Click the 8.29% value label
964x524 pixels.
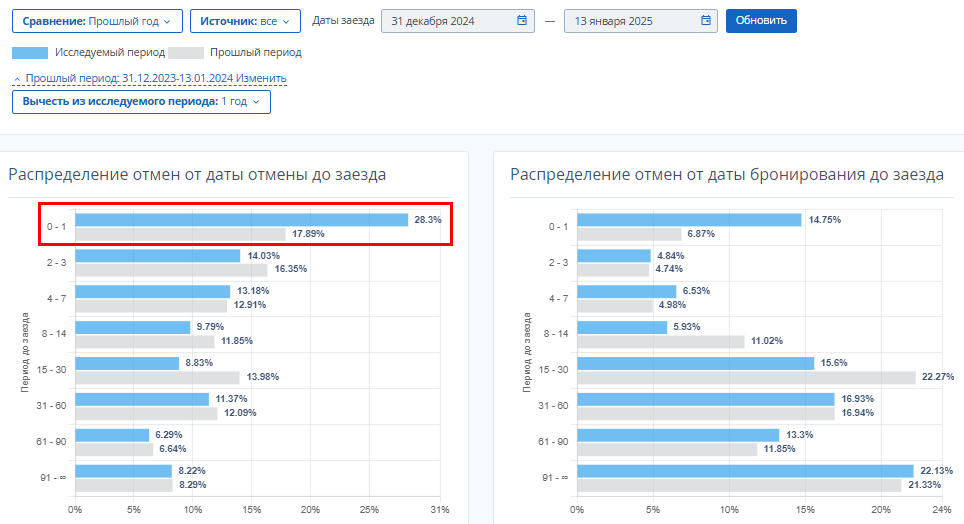pyautogui.click(x=192, y=485)
